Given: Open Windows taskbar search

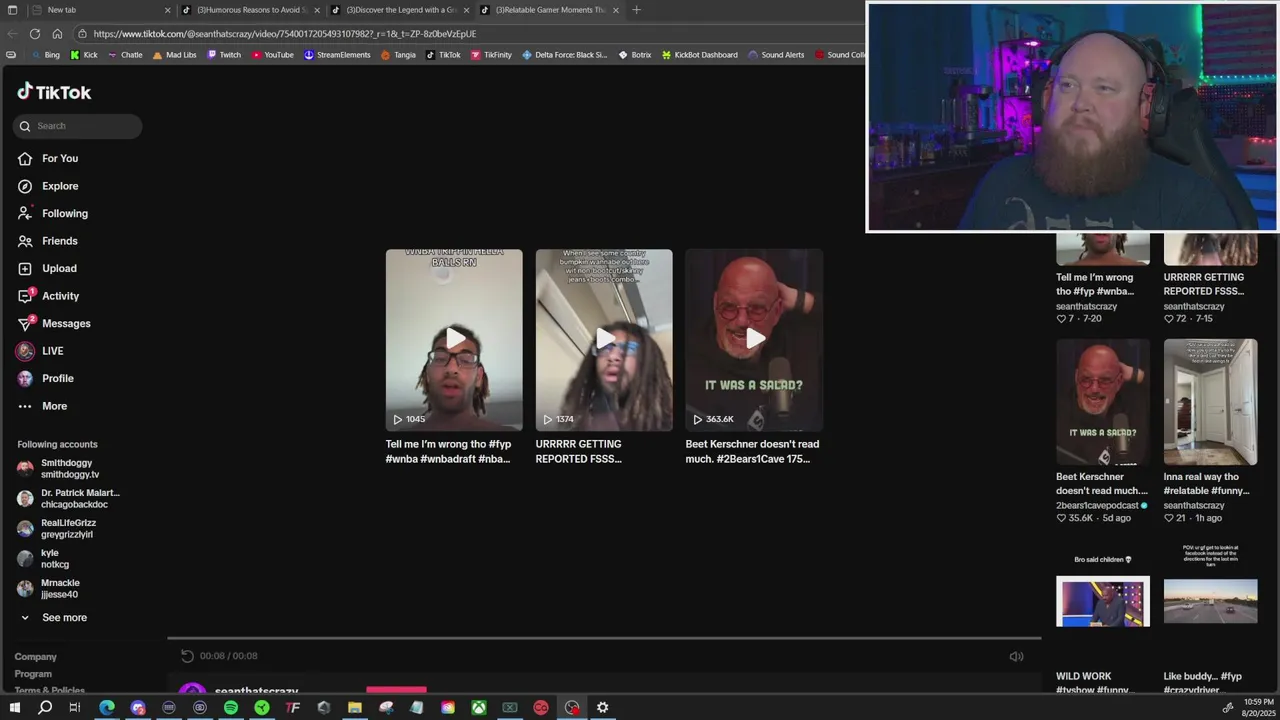Looking at the screenshot, I should [45, 707].
